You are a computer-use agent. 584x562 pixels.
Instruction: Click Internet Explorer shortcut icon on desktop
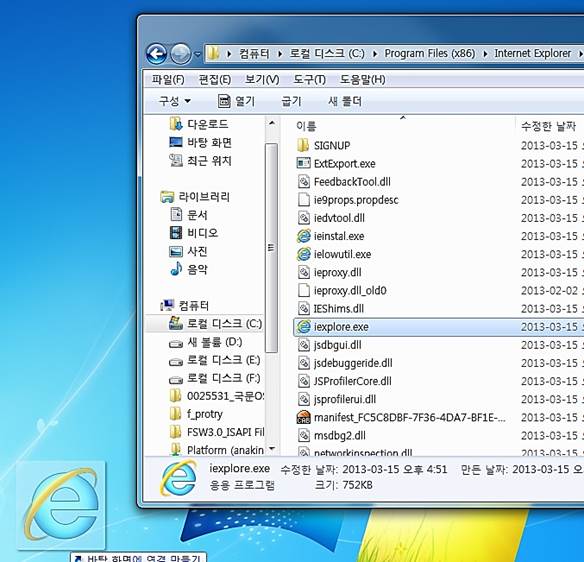coord(62,505)
